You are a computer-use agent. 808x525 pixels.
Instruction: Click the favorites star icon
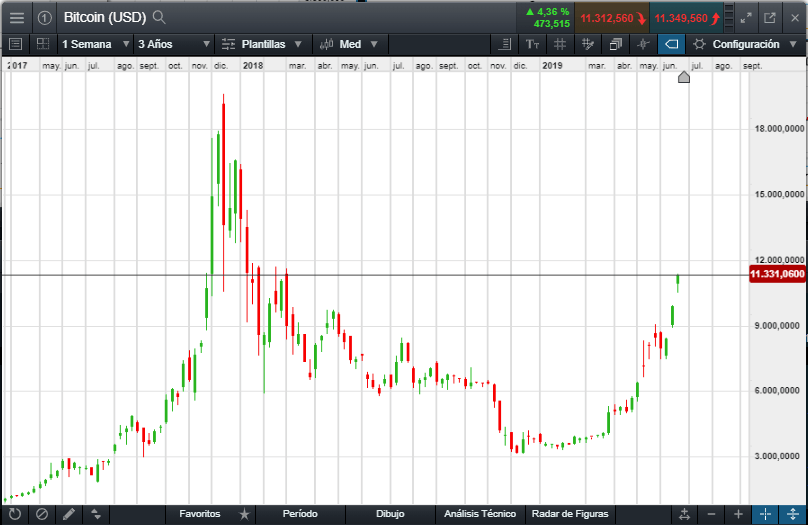(244, 514)
